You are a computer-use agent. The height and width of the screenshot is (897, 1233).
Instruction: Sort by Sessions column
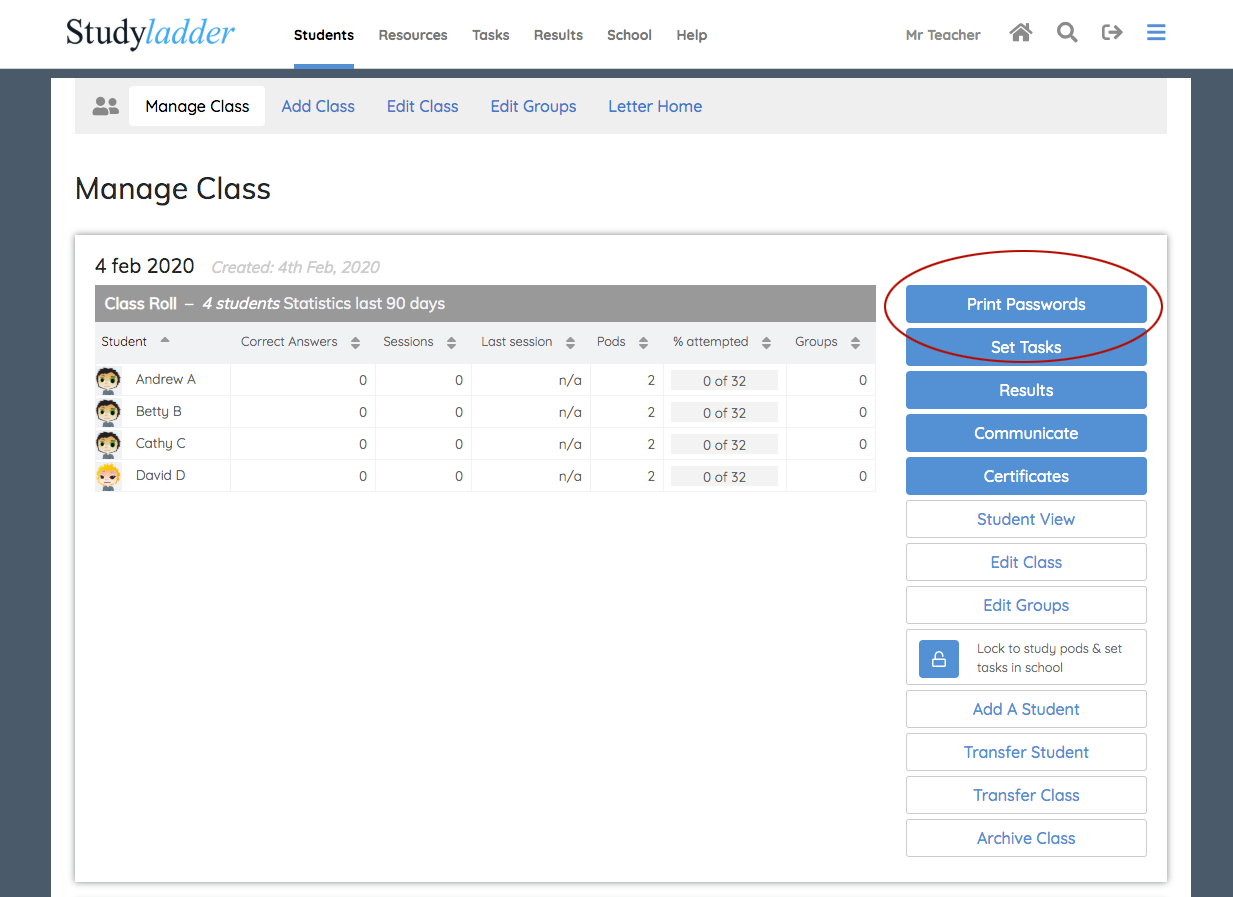pos(419,342)
